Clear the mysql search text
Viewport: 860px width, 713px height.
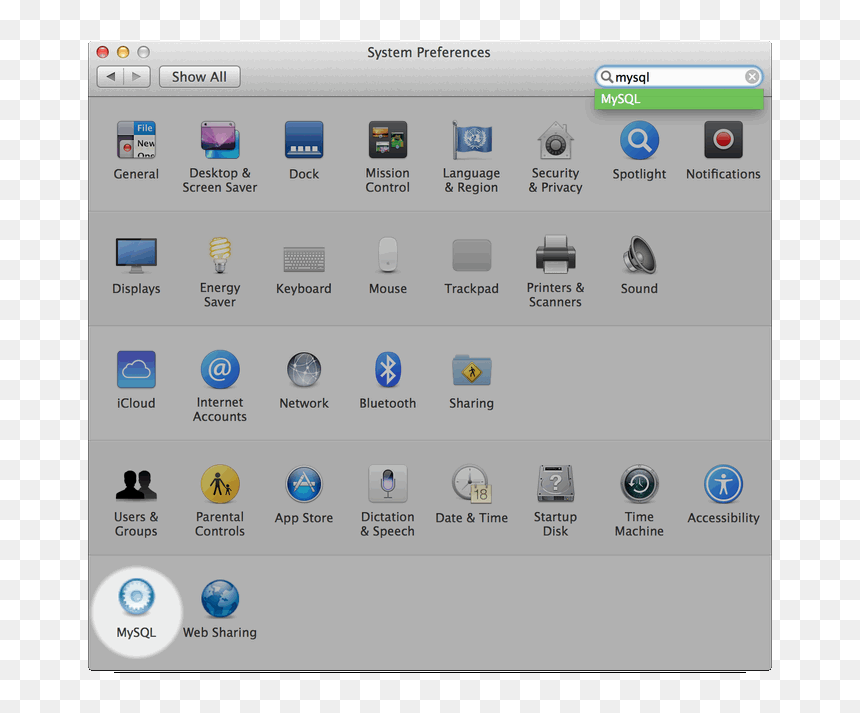[x=752, y=77]
